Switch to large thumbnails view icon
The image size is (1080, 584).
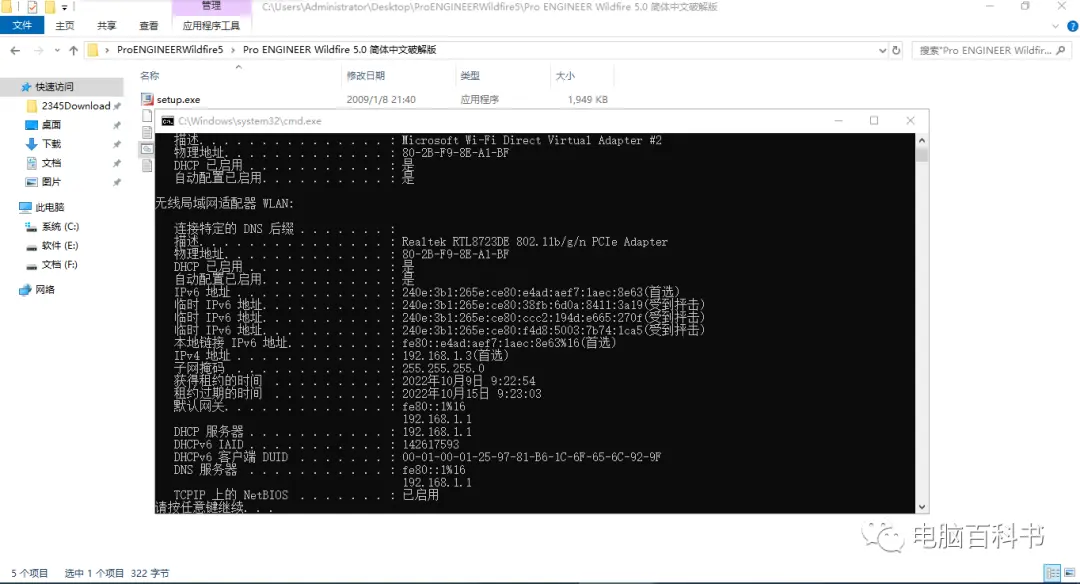click(x=1070, y=572)
